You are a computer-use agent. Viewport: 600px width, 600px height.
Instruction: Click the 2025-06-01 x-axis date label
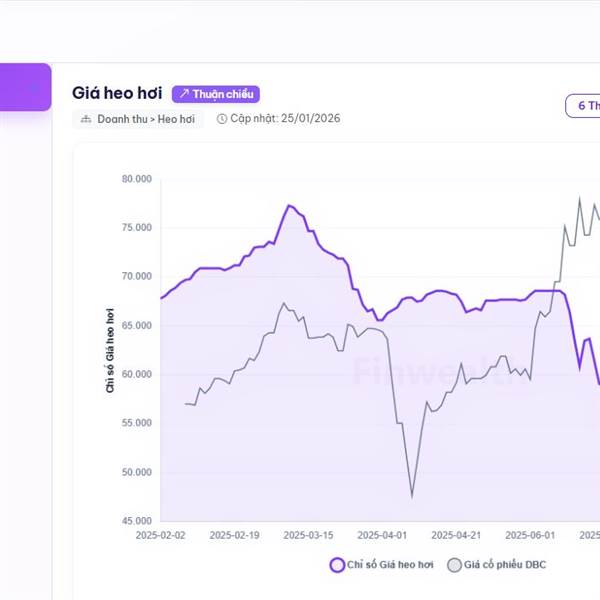pos(530,535)
